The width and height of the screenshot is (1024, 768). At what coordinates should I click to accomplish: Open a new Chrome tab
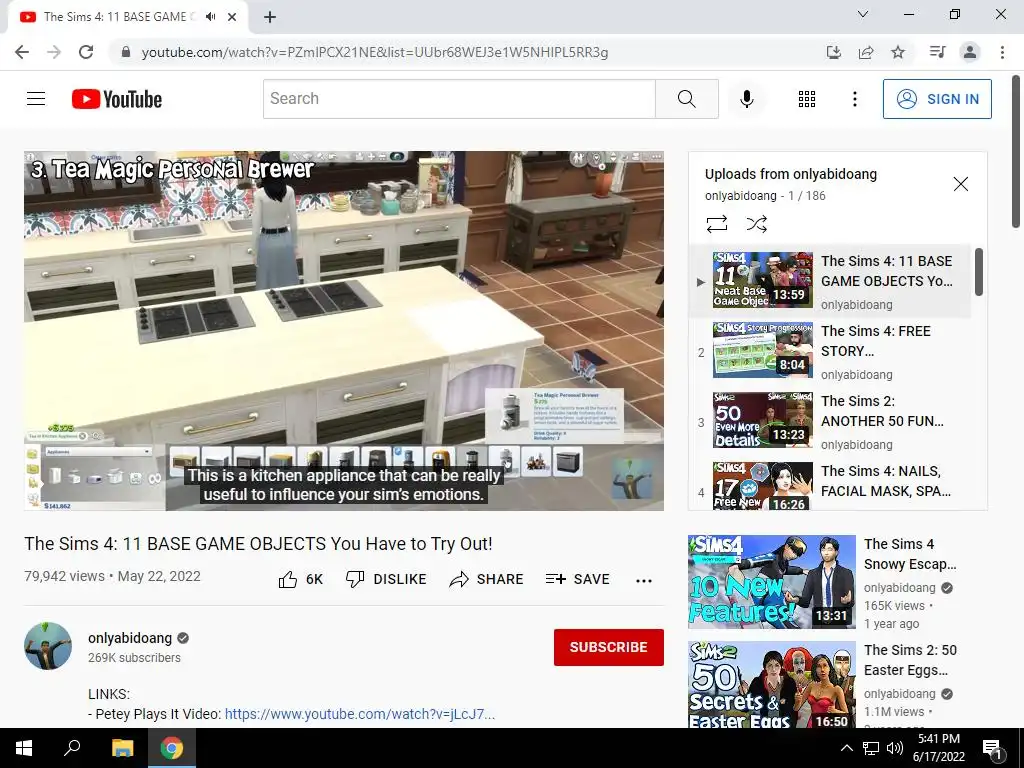pos(270,17)
